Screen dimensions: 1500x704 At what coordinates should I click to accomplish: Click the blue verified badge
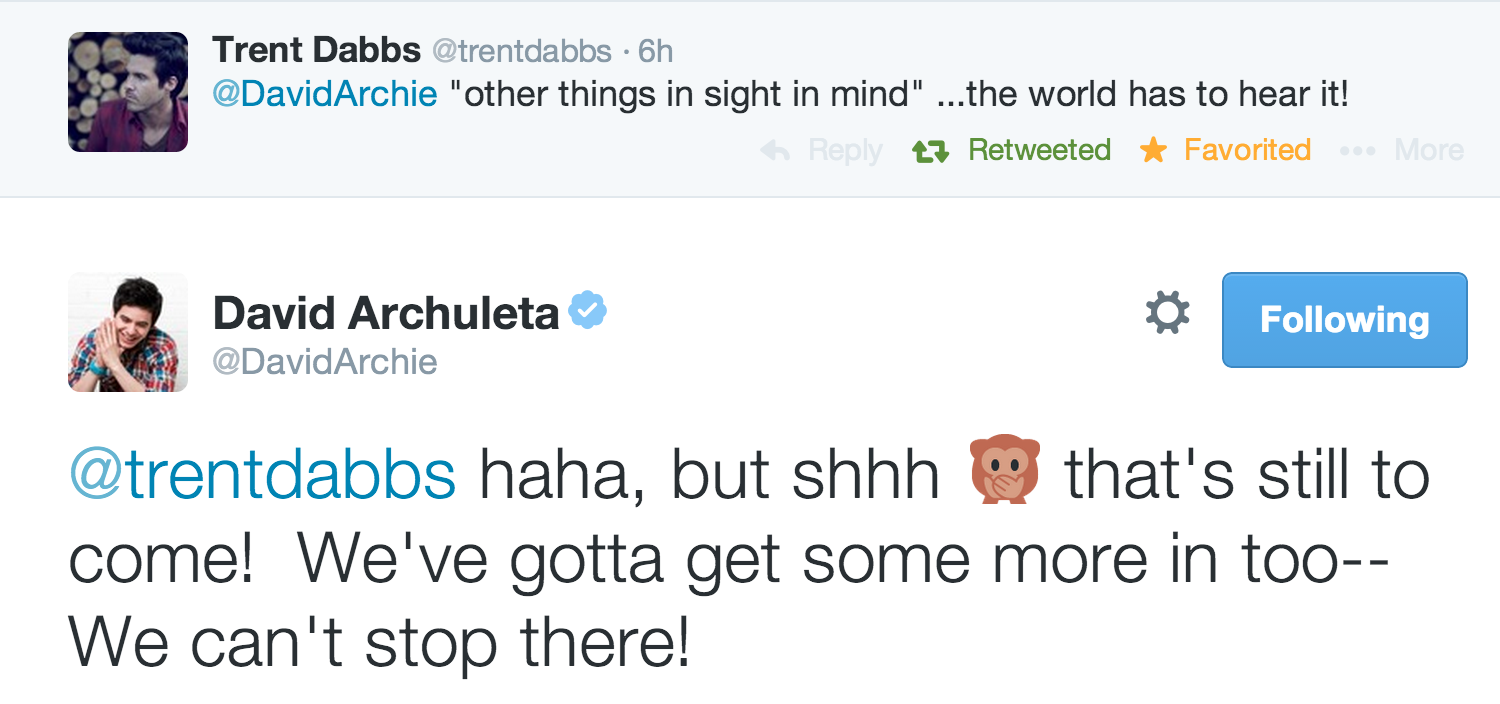588,311
